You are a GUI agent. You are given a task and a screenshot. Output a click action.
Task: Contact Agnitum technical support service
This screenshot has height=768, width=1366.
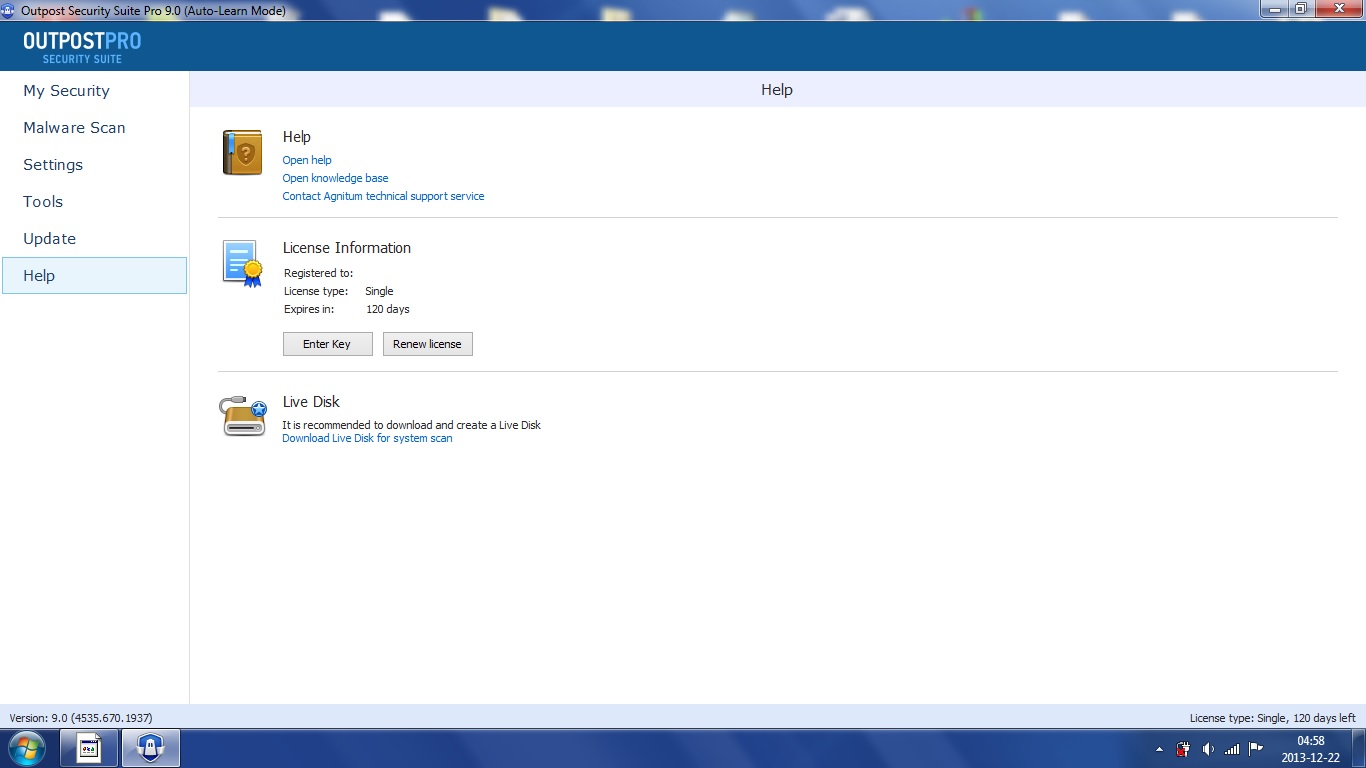pos(383,196)
